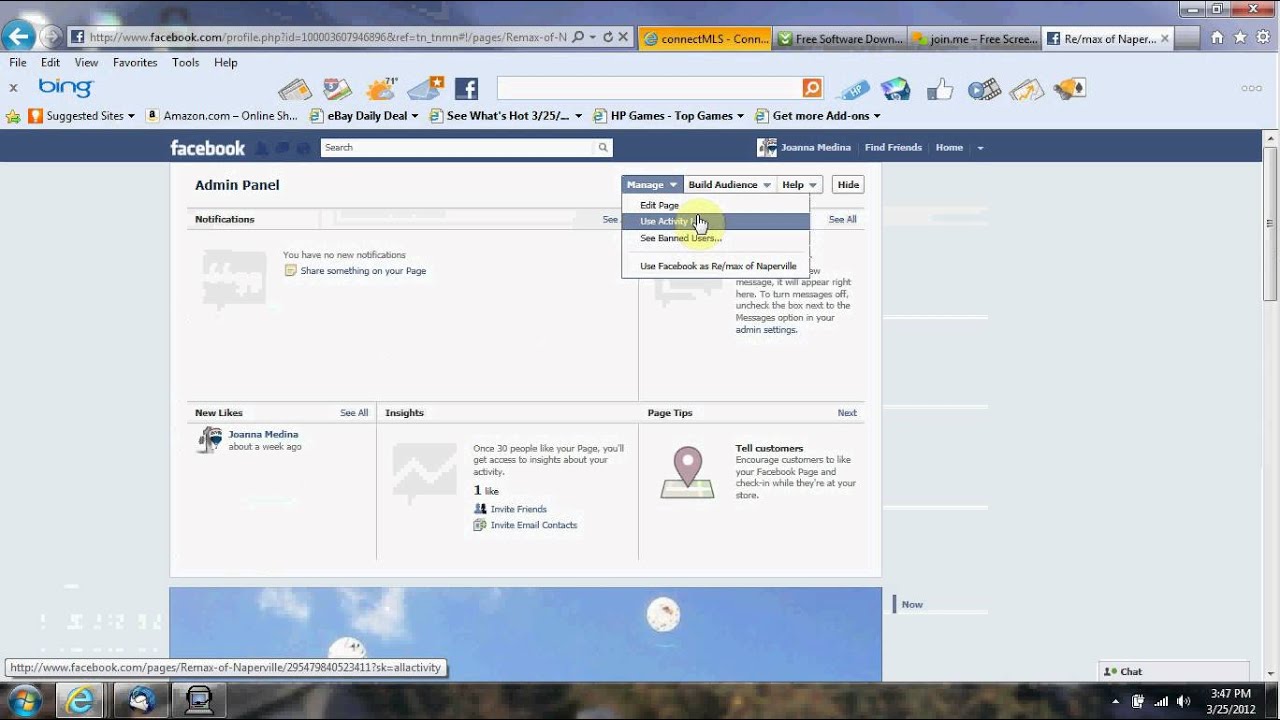Open the browser home page icon
1280x720 pixels.
tap(1217, 37)
